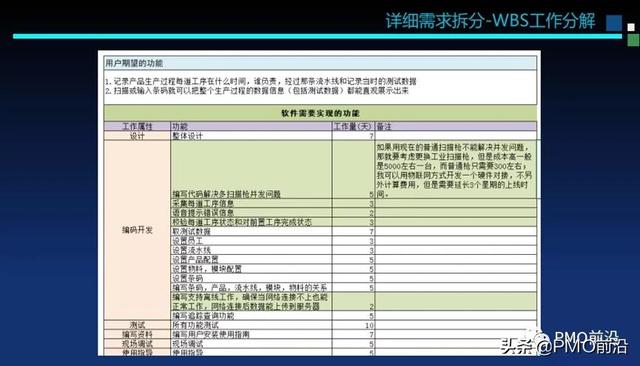Click the 用户期望的功能 header bar
640x366 pixels.
[320, 63]
